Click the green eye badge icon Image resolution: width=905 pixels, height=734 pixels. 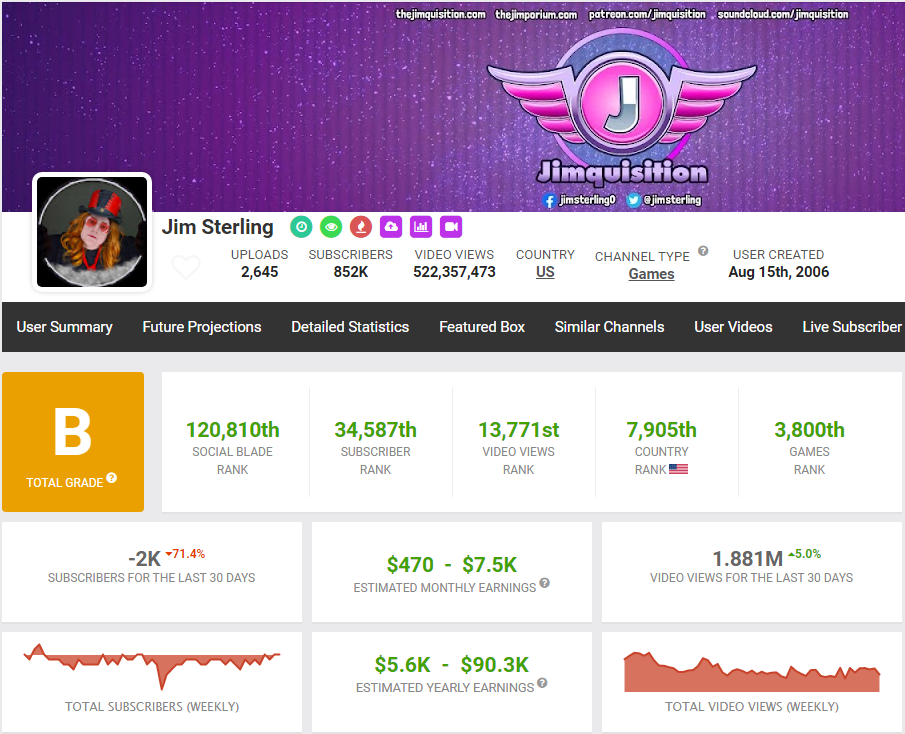331,227
